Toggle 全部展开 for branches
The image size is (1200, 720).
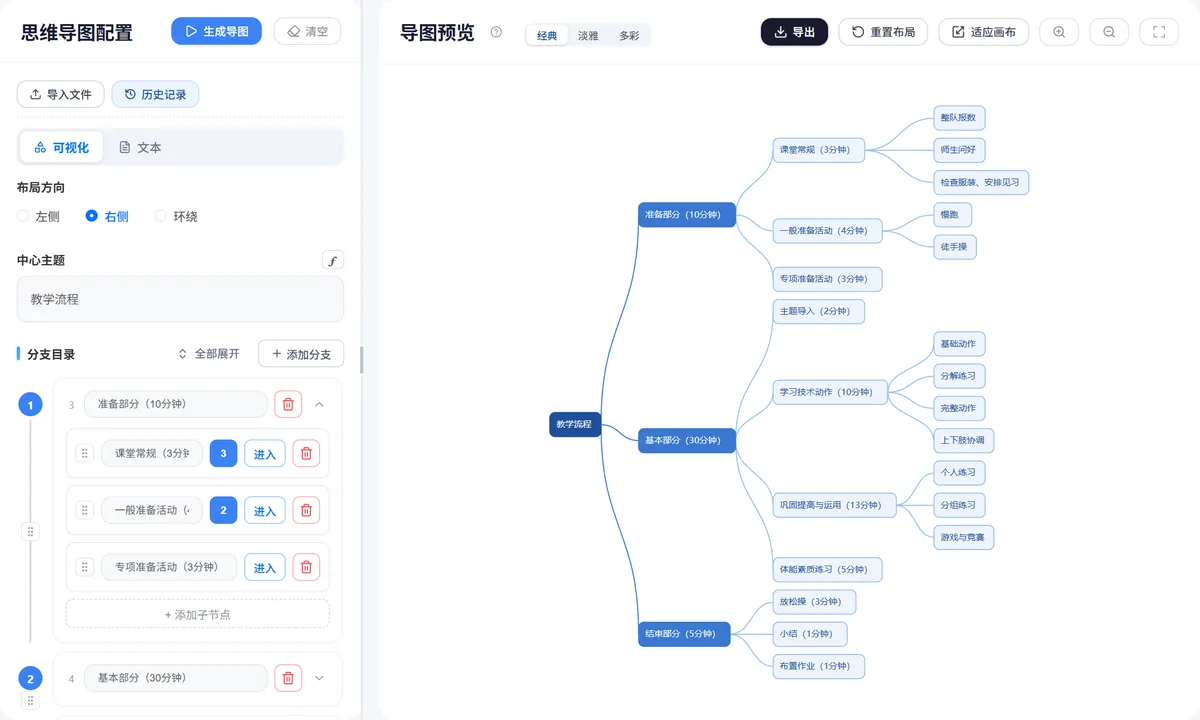click(209, 354)
